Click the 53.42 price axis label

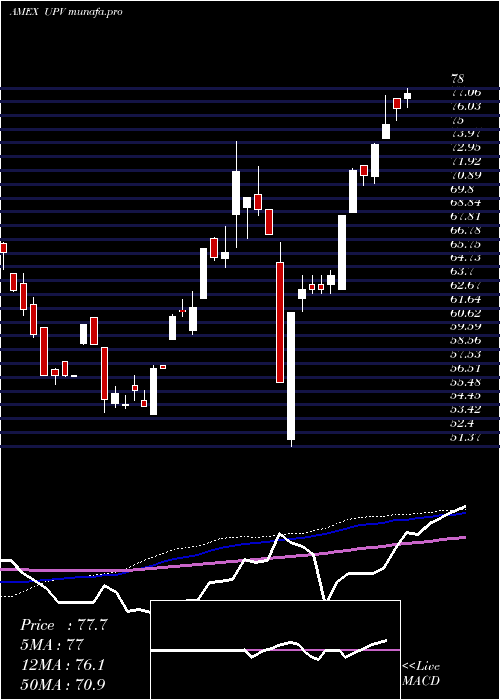[x=466, y=409]
